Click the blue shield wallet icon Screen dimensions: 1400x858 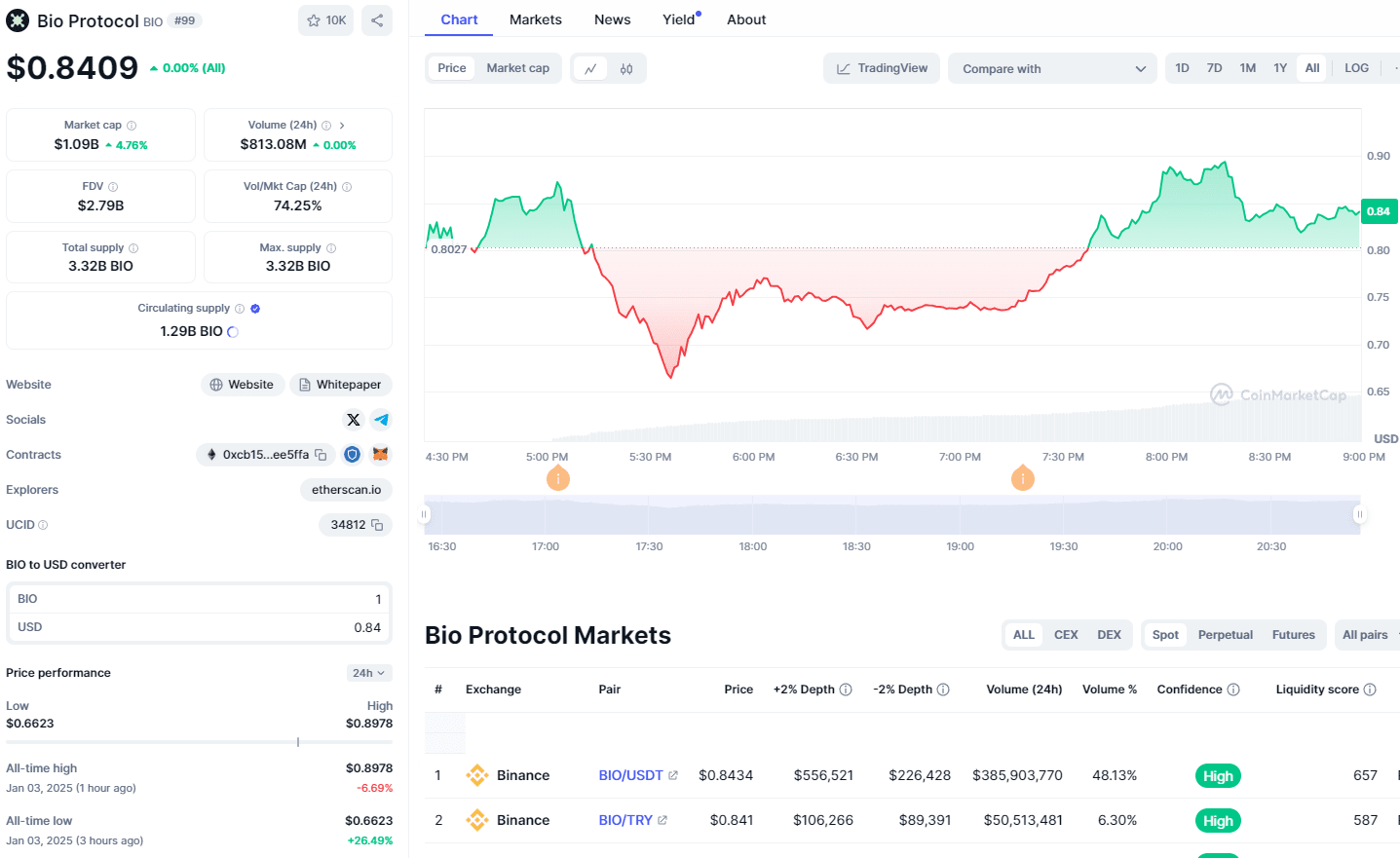click(353, 455)
